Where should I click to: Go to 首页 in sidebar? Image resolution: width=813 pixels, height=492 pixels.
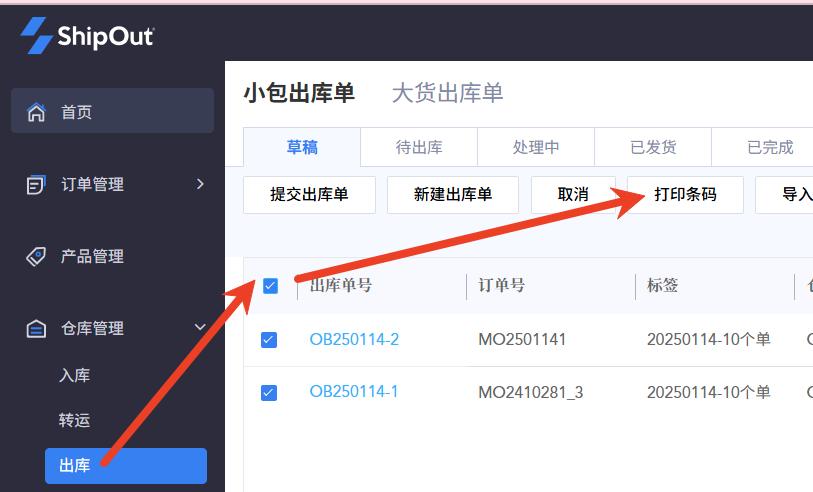coord(113,111)
